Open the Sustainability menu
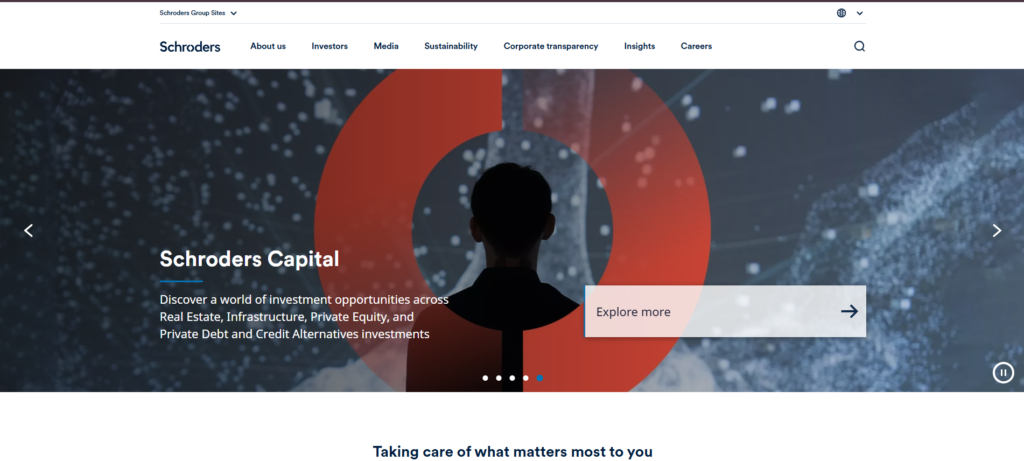1024x461 pixels. click(x=451, y=46)
